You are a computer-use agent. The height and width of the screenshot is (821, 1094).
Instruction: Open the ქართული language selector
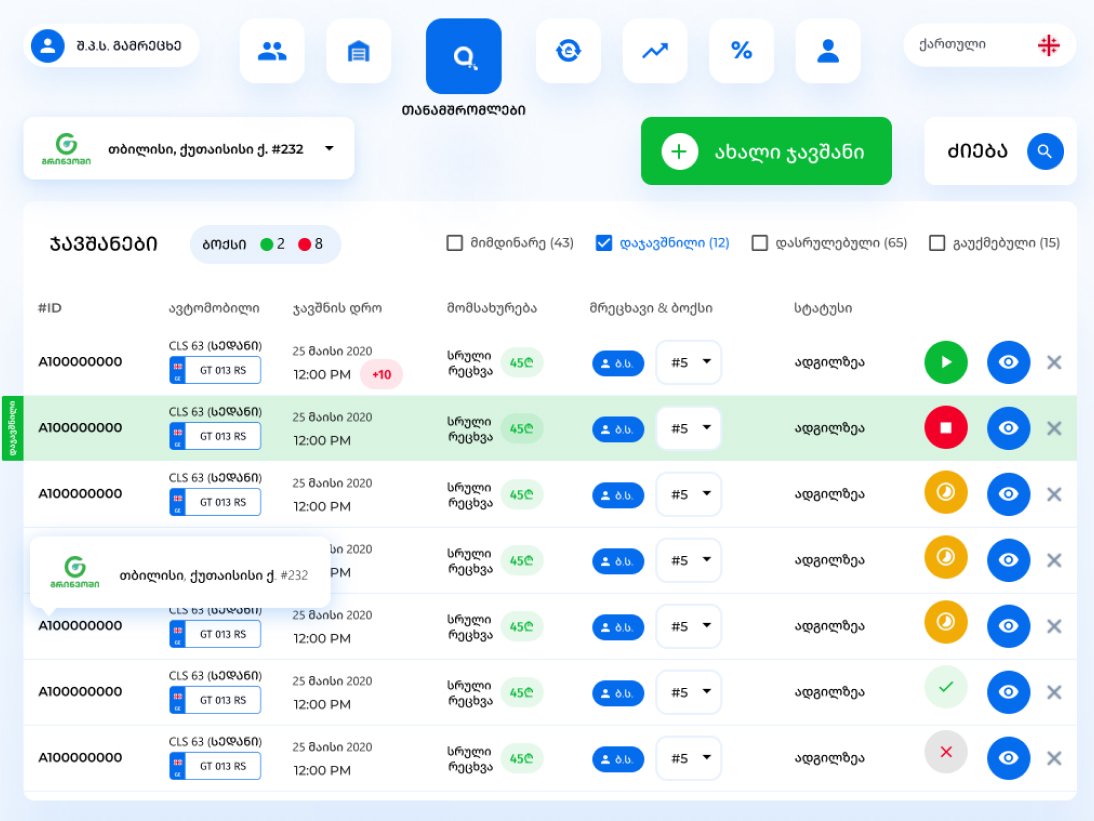(989, 45)
